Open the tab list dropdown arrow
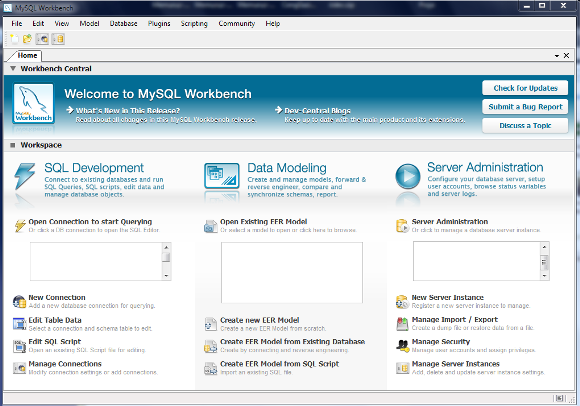This screenshot has width=580, height=406. tap(557, 56)
